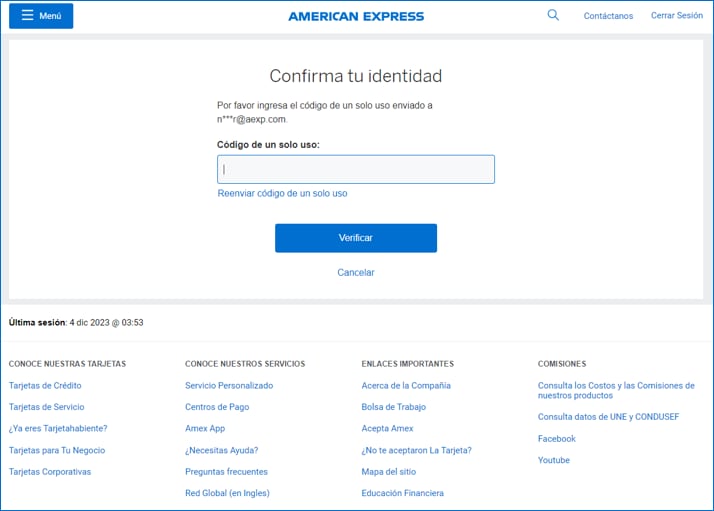Open the Amex App link
This screenshot has width=714, height=511.
coord(205,428)
